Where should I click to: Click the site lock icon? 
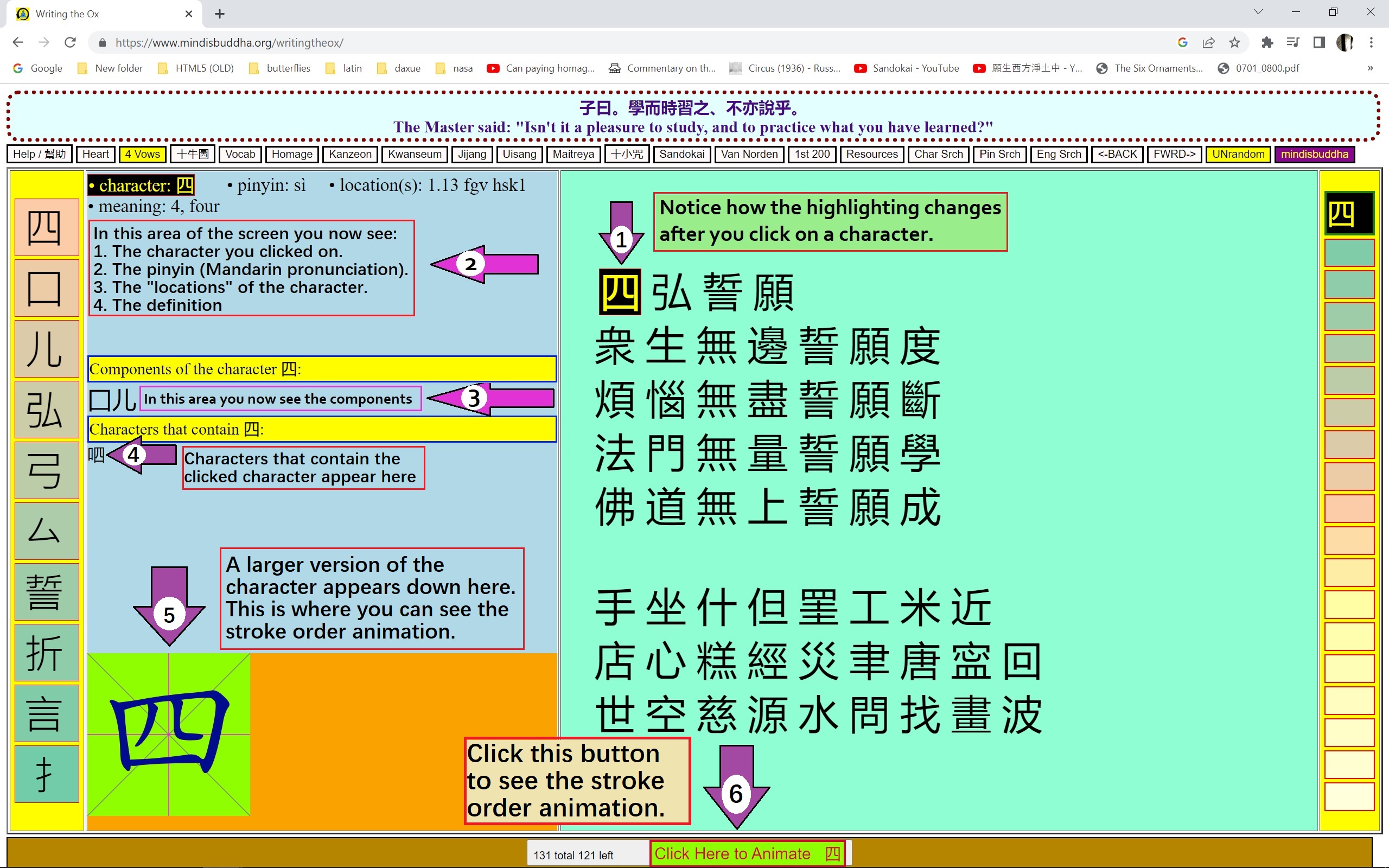tap(103, 42)
